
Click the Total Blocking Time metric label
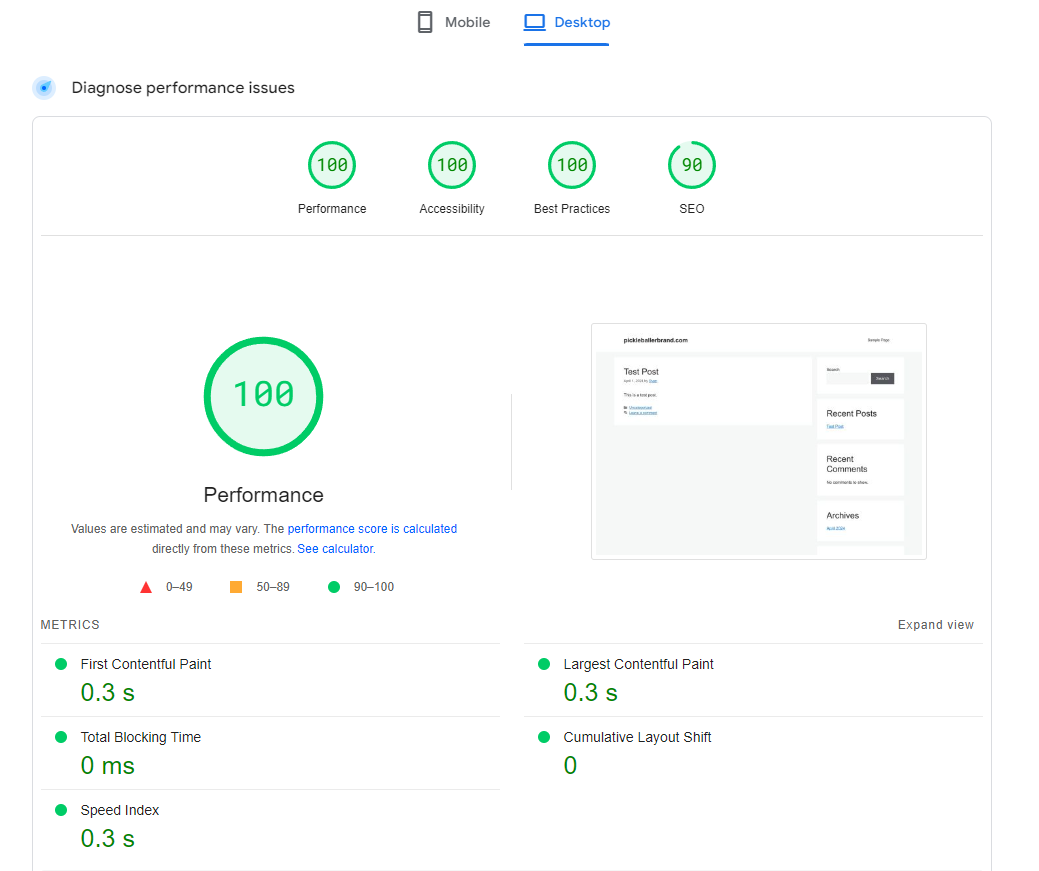140,737
